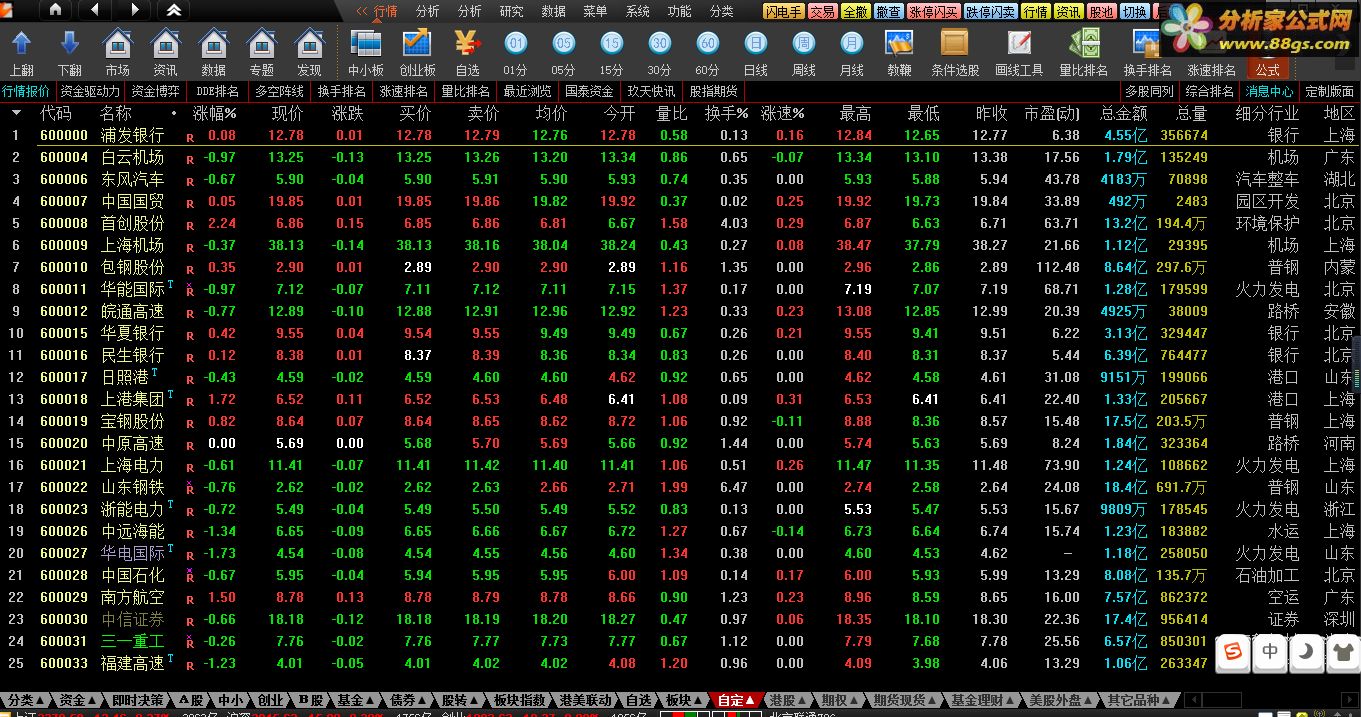Viewport: 1361px width, 717px height.
Task: Expand the 基金▲ bottom tab
Action: [355, 700]
